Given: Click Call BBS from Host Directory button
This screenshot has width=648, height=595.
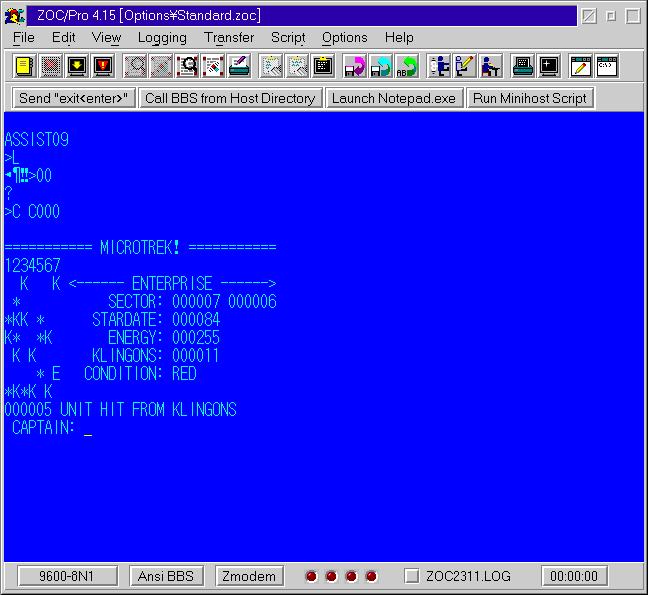Looking at the screenshot, I should pyautogui.click(x=230, y=98).
